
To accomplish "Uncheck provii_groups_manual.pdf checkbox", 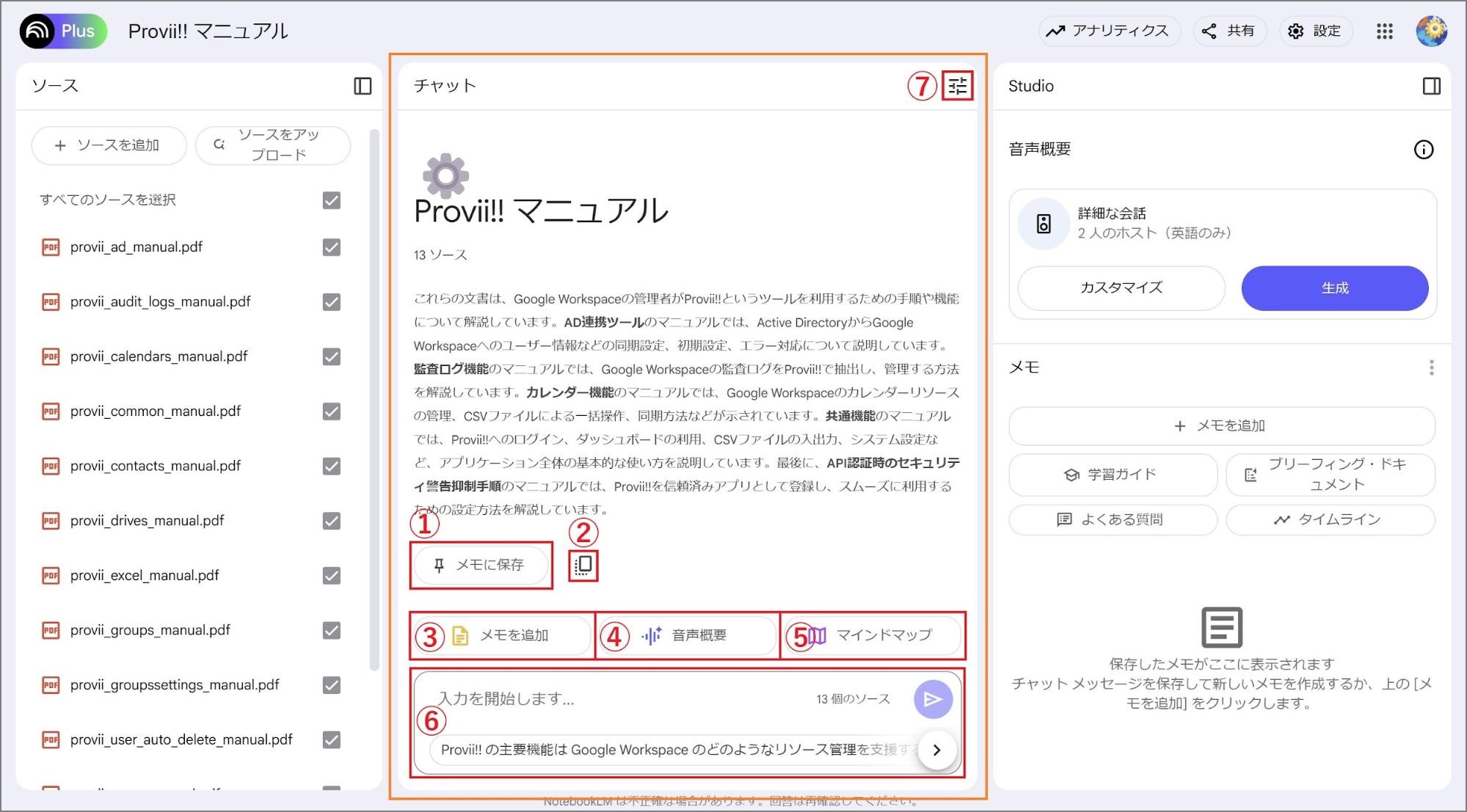I will [332, 630].
